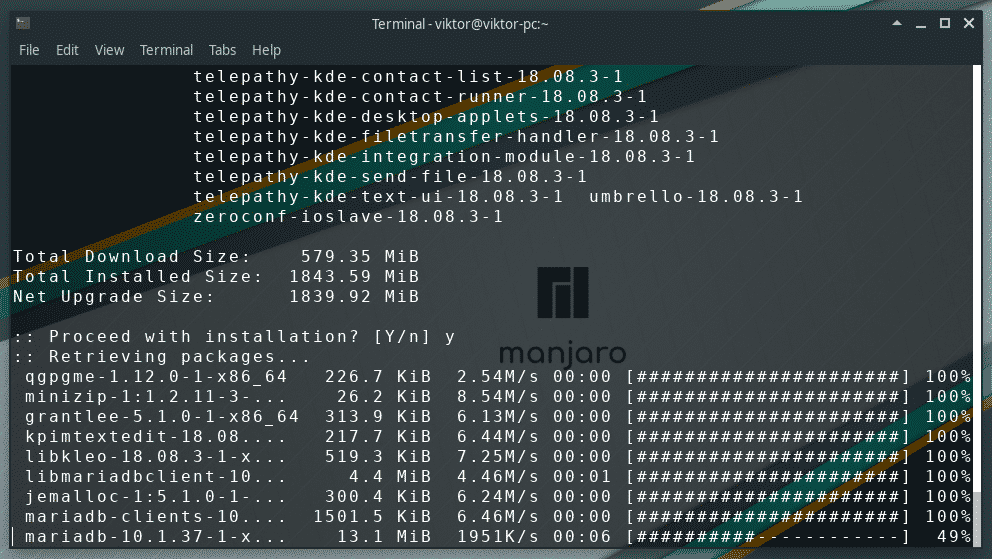Image resolution: width=992 pixels, height=559 pixels.
Task: Click the 'Proceed with installation? [Y/n]' prompt line
Action: pos(234,337)
